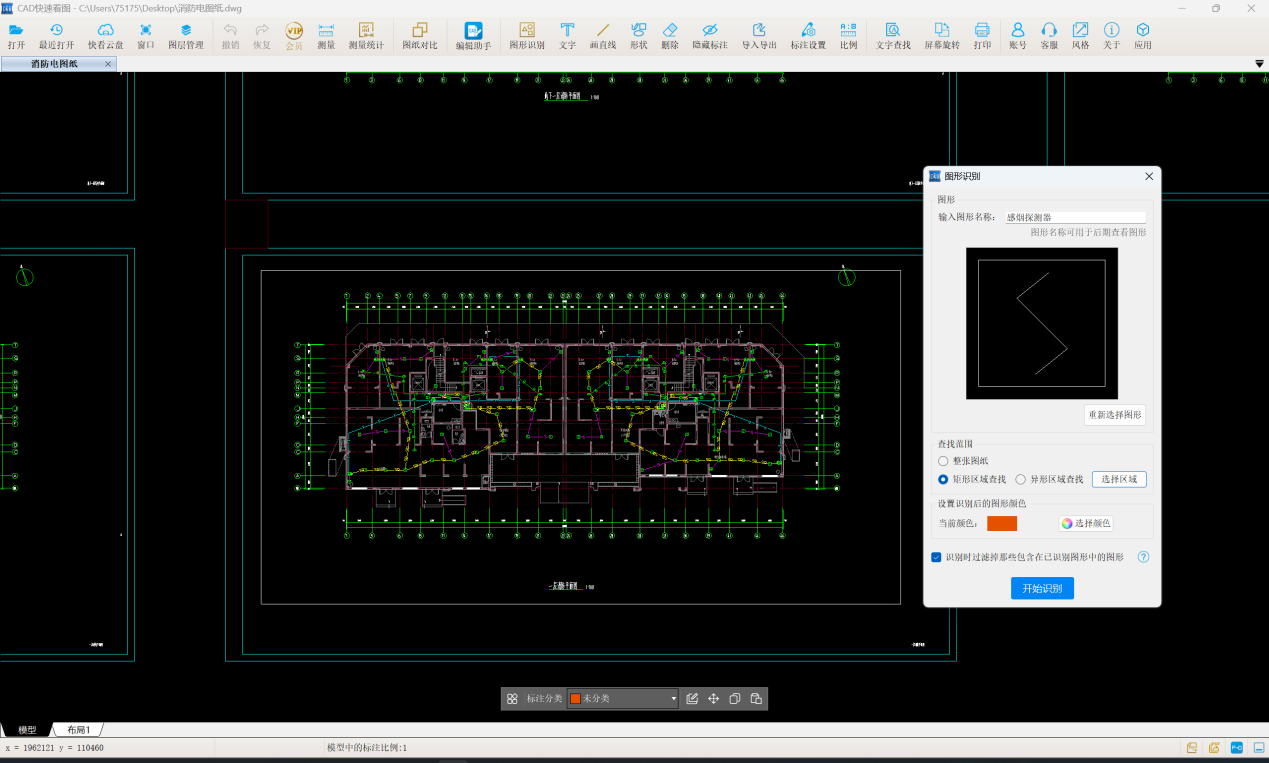This screenshot has height=763, width=1269.
Task: Switch to the 布局1 layout tab
Action: (78, 730)
